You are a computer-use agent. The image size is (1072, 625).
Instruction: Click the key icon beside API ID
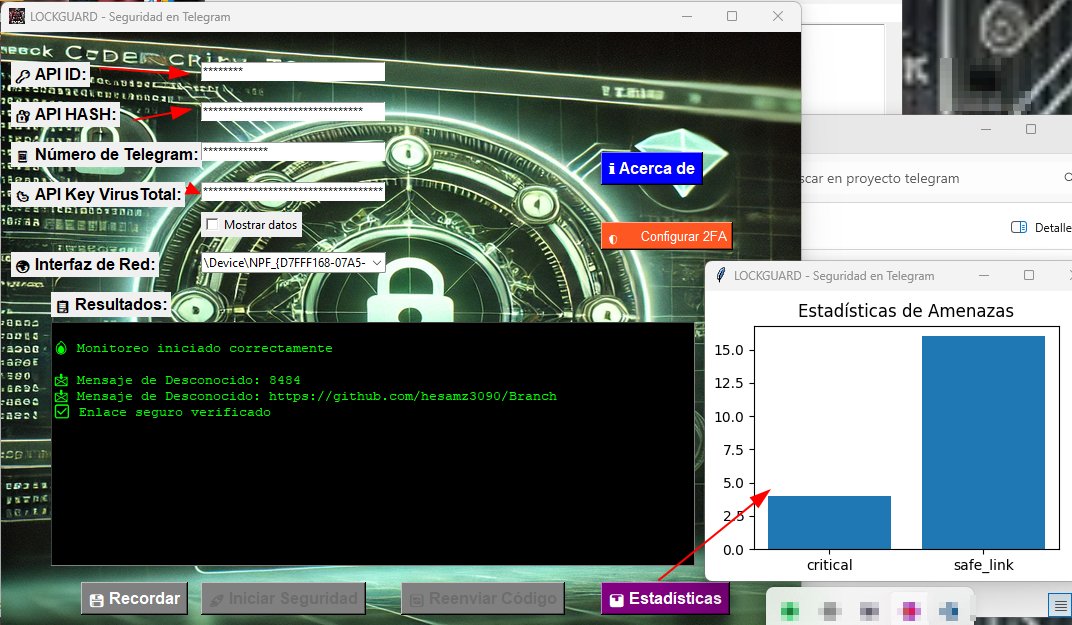point(23,76)
